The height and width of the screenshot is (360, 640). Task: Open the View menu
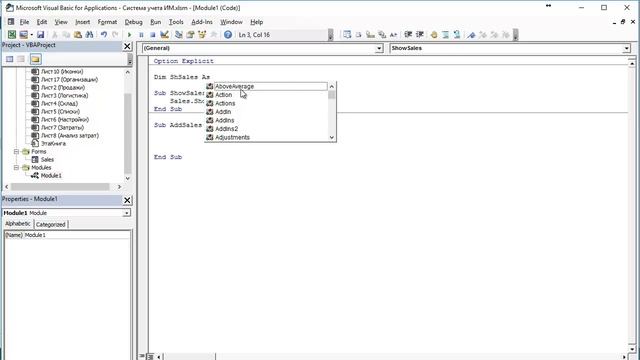click(x=61, y=22)
